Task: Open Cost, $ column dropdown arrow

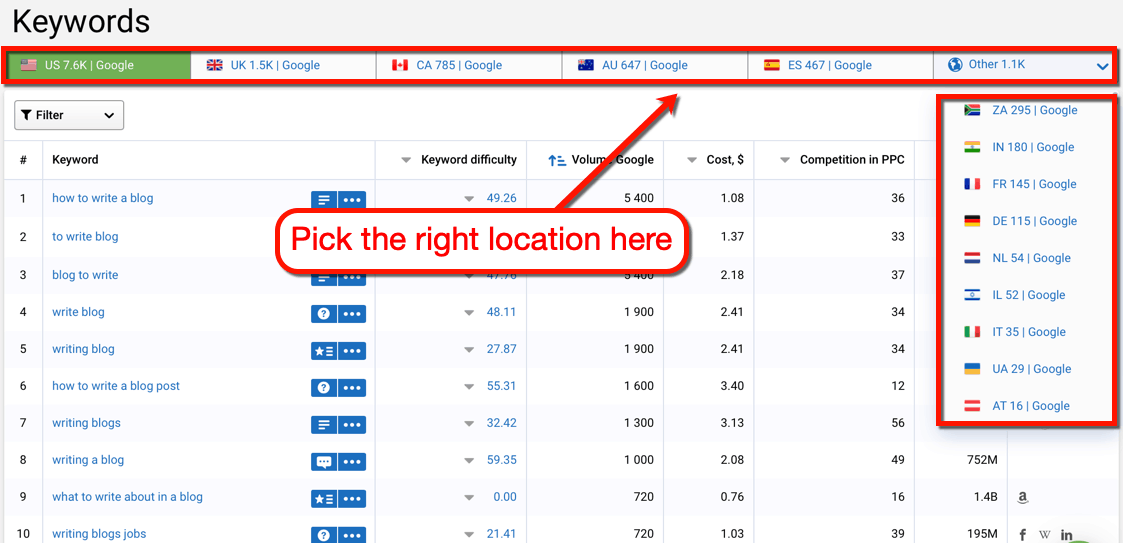Action: pyautogui.click(x=692, y=160)
